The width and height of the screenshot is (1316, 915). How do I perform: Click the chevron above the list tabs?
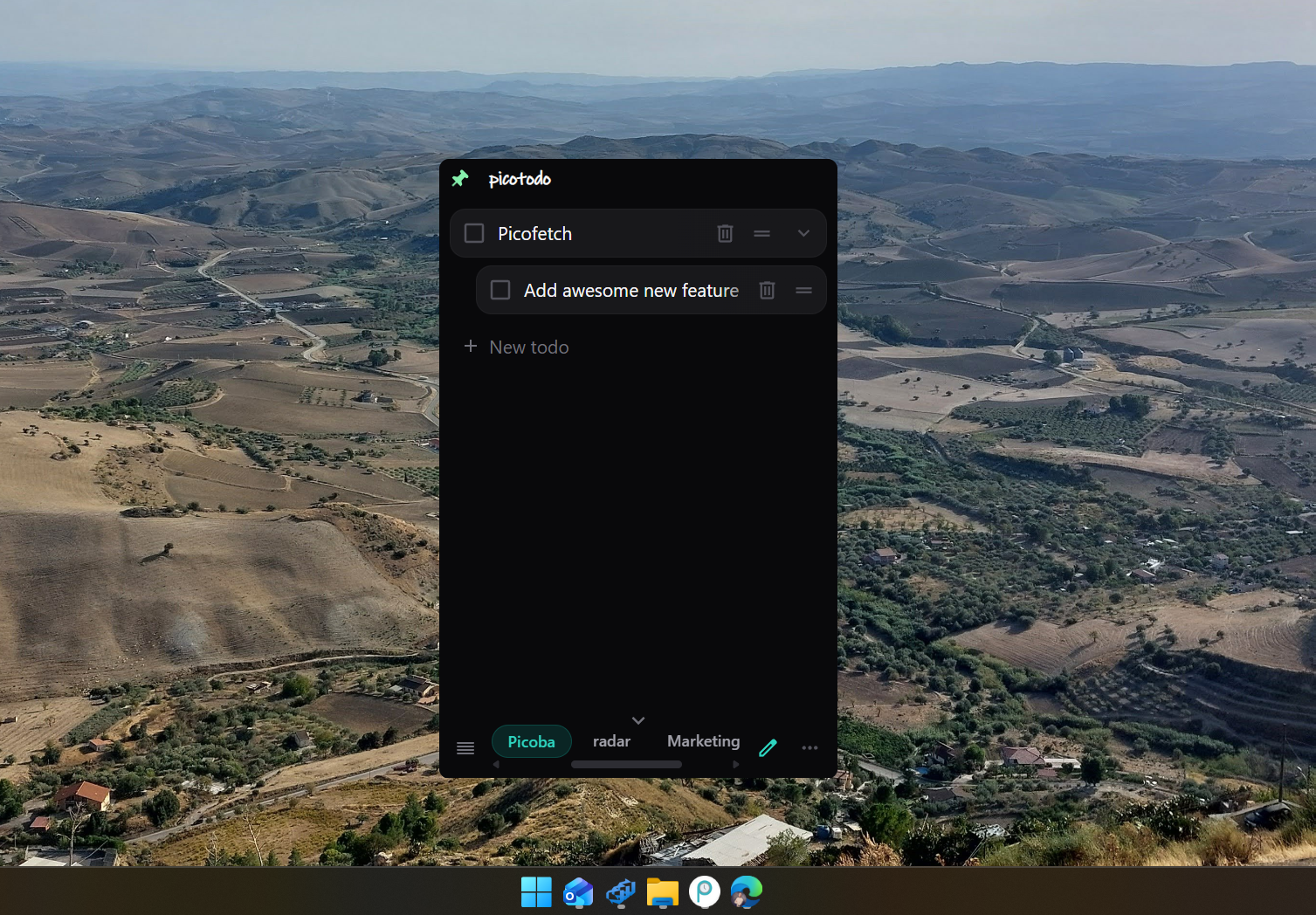pos(638,720)
